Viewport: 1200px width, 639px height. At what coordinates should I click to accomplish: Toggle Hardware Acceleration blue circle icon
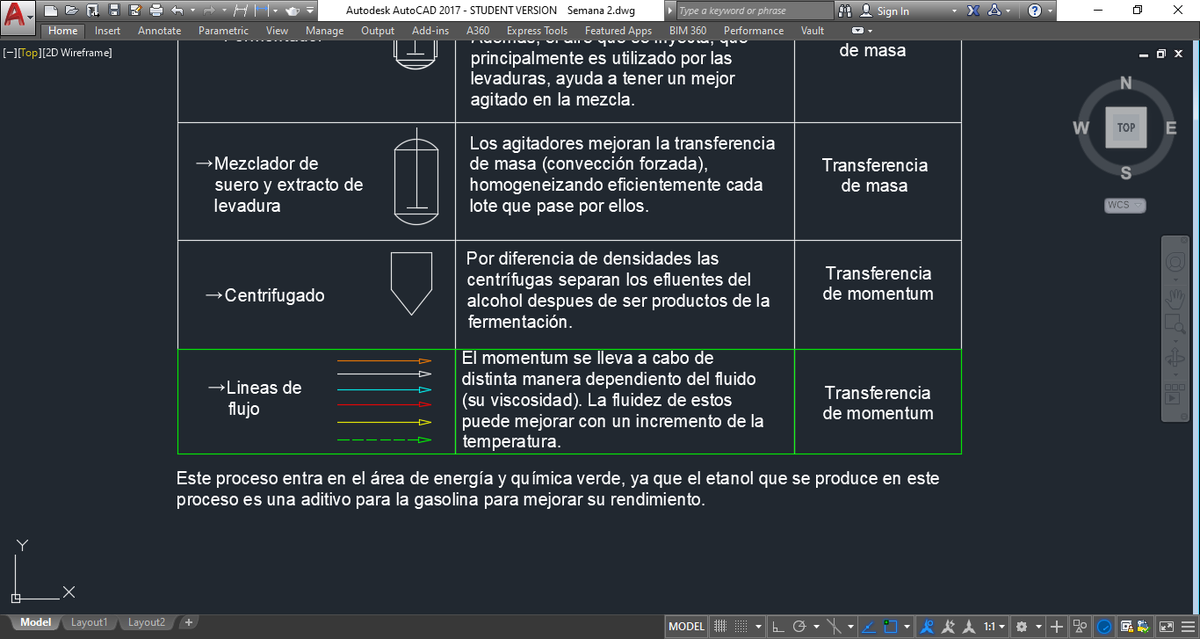click(x=1104, y=627)
